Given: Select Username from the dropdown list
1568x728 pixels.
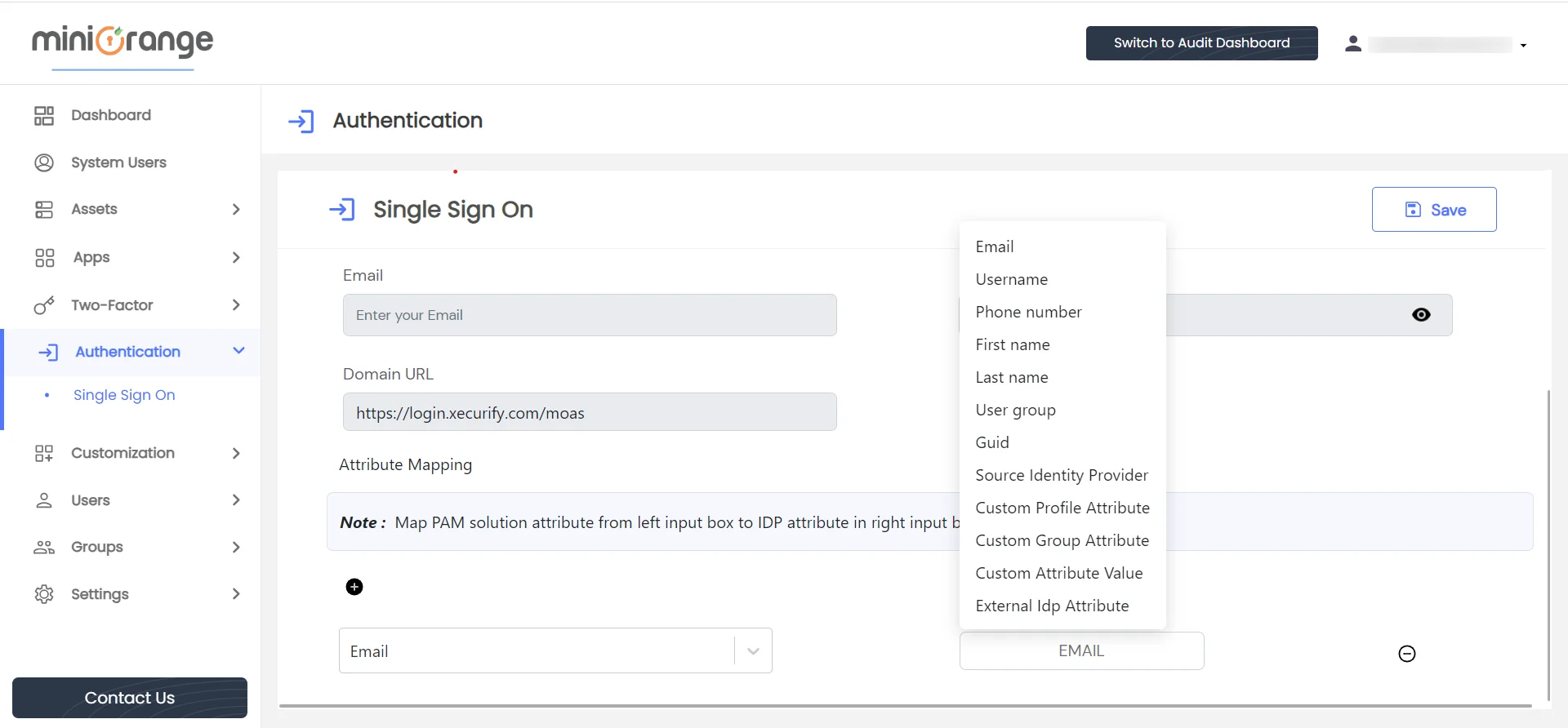Looking at the screenshot, I should (1062, 279).
